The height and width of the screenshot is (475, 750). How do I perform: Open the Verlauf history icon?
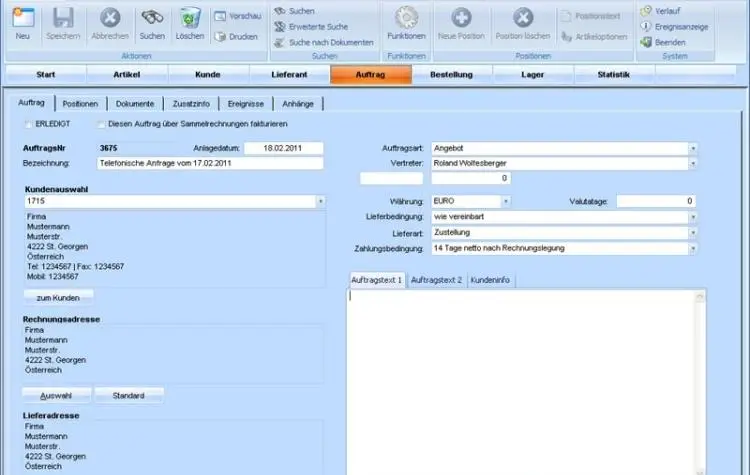click(x=647, y=9)
